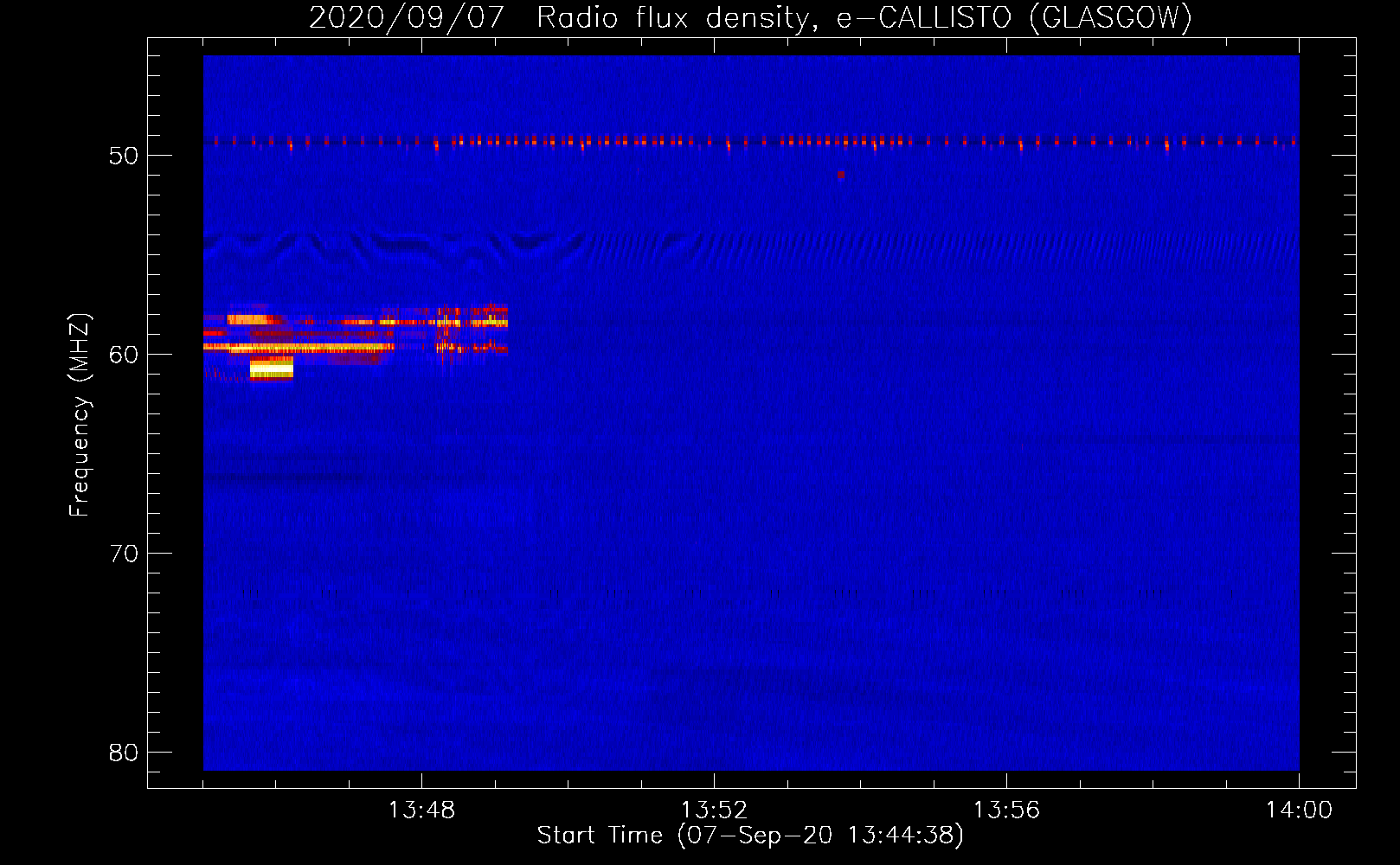The height and width of the screenshot is (865, 1400).
Task: Click the 'Frequency (MHZ)' axis label
Action: [x=79, y=415]
